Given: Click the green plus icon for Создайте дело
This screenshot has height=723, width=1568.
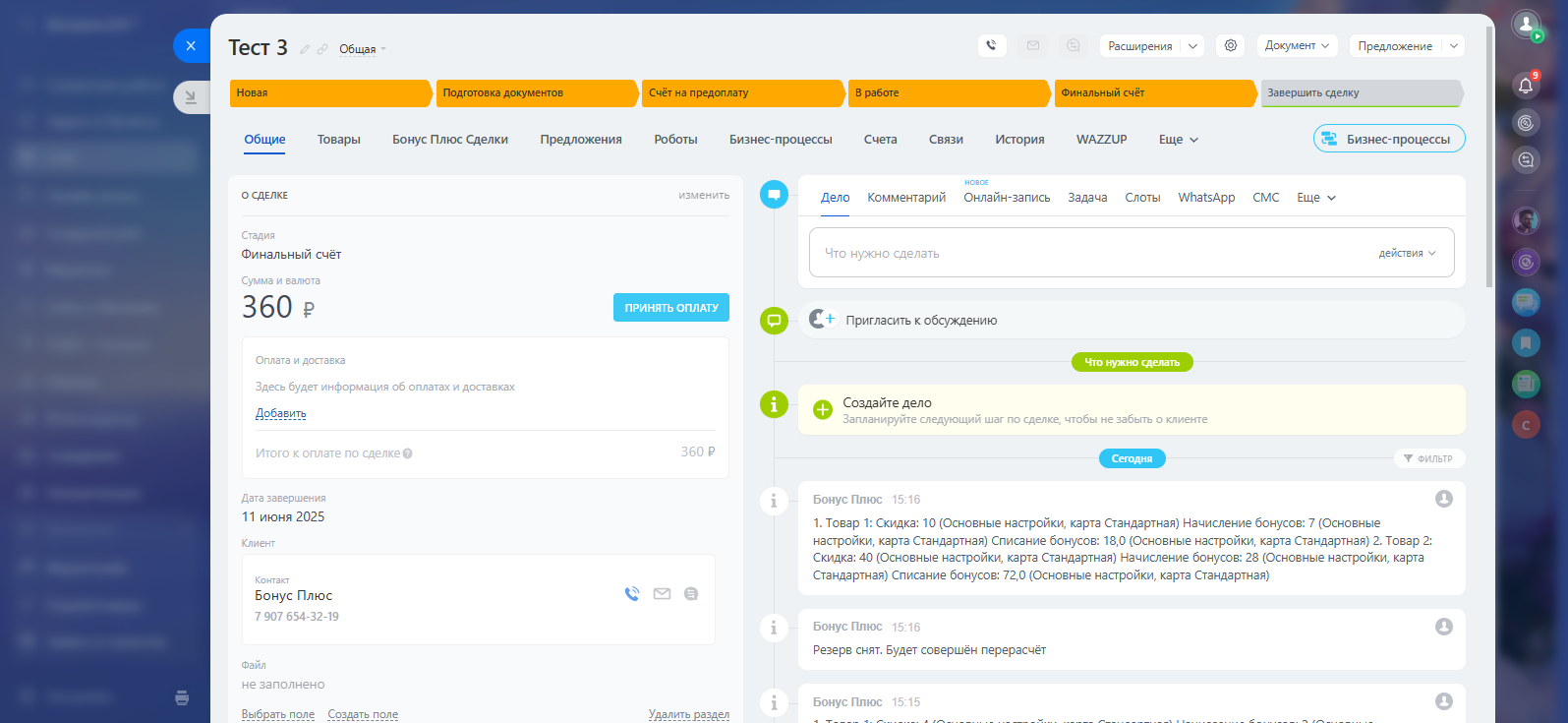Looking at the screenshot, I should click(823, 410).
